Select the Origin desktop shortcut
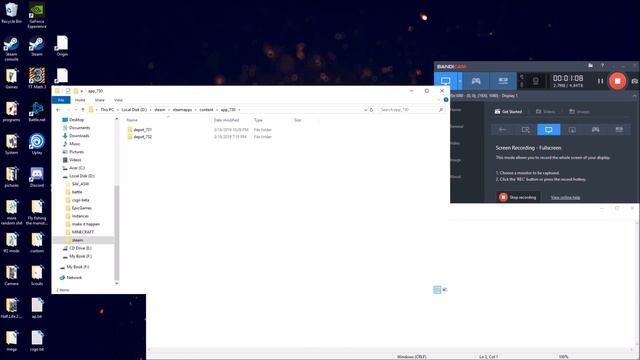This screenshot has width=640, height=360. 62,46
